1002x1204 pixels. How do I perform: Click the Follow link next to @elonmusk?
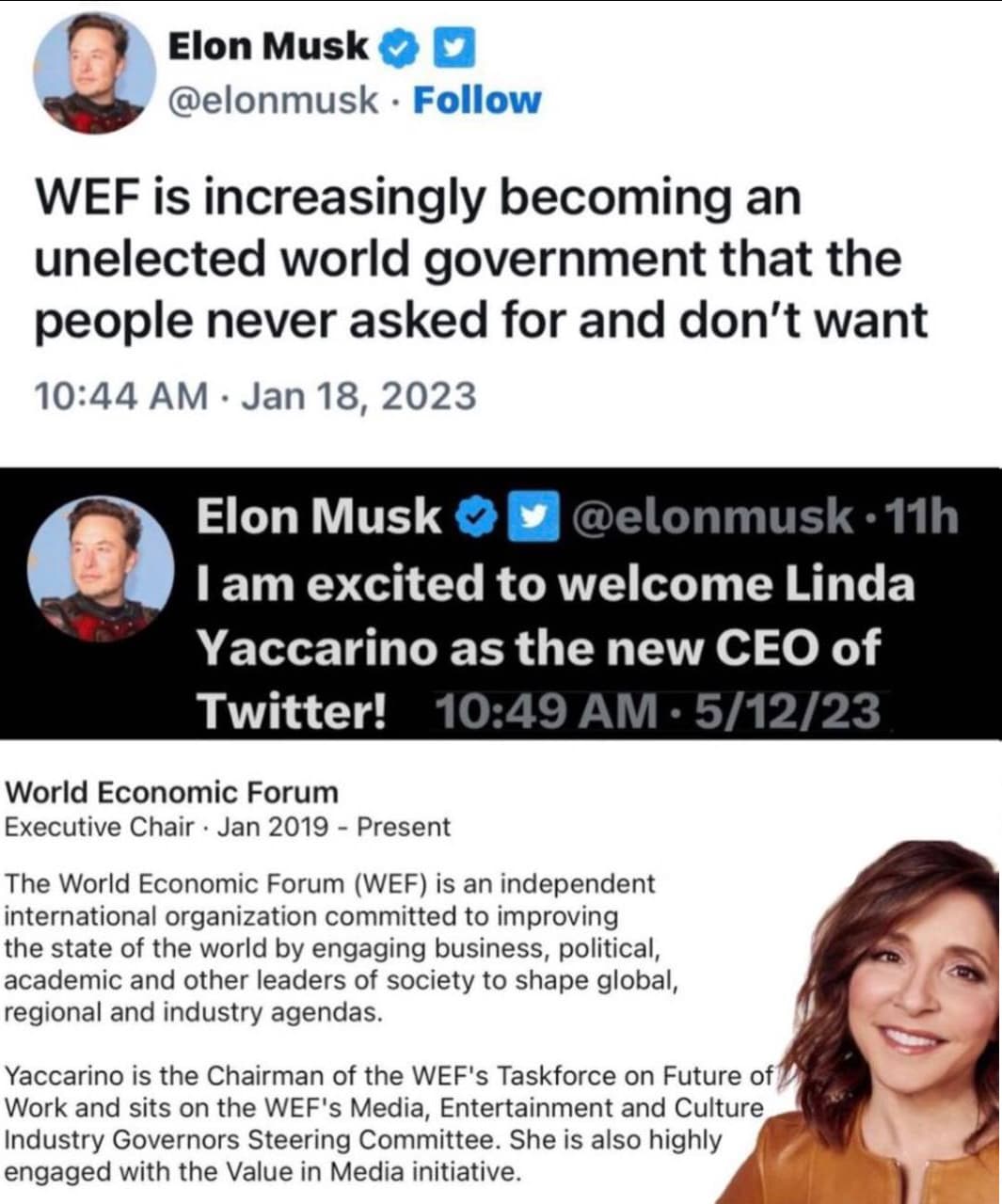point(477,99)
